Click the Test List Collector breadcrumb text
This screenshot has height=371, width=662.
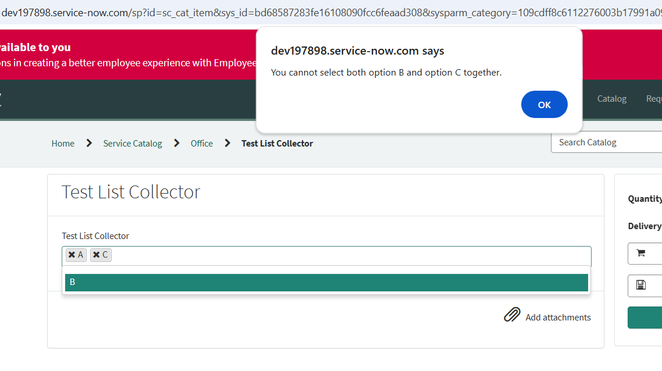277,144
